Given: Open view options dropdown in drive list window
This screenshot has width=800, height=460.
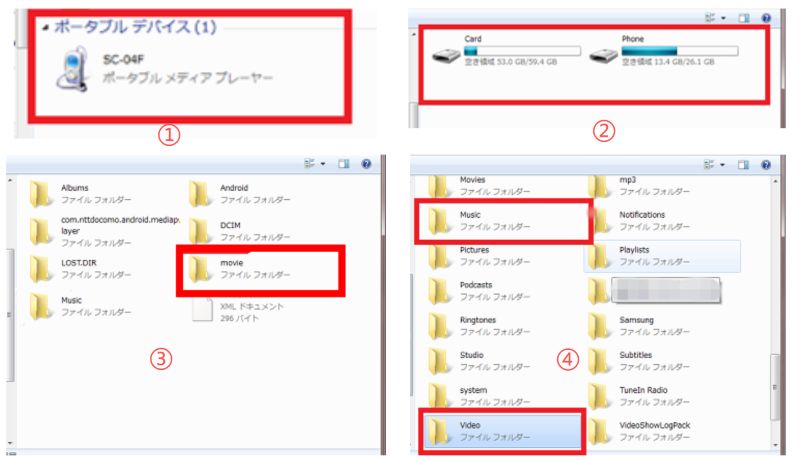Looking at the screenshot, I should coord(723,18).
